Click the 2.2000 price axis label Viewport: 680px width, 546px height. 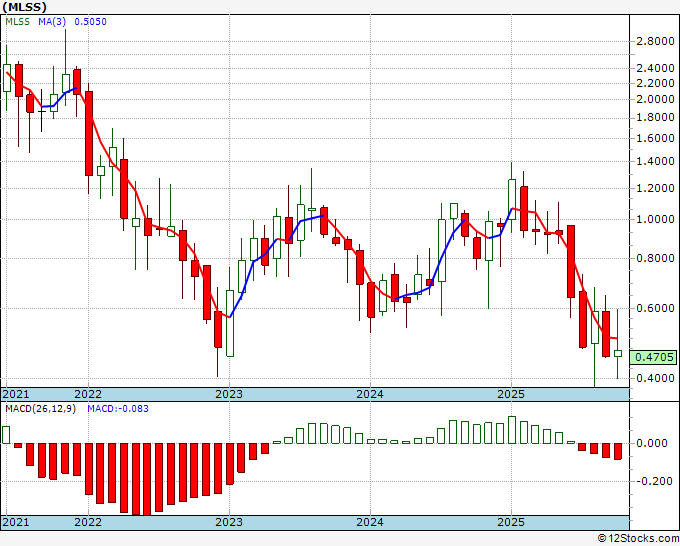point(655,83)
